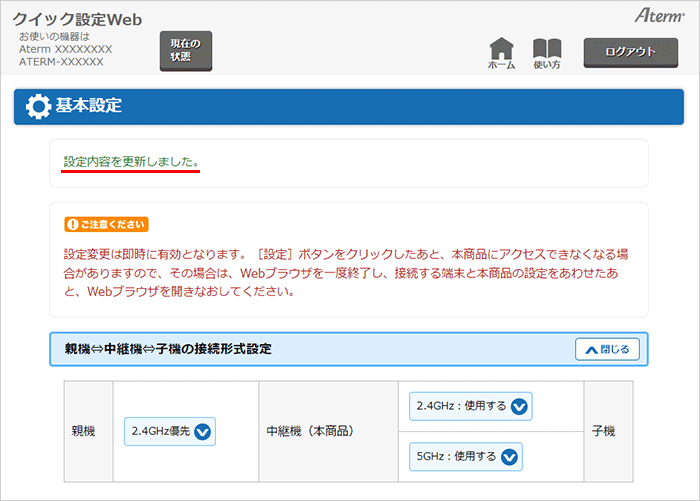The image size is (700, 501).
Task: Click the 2.4GHz:使用する dropdown arrow icon
Action: (518, 407)
